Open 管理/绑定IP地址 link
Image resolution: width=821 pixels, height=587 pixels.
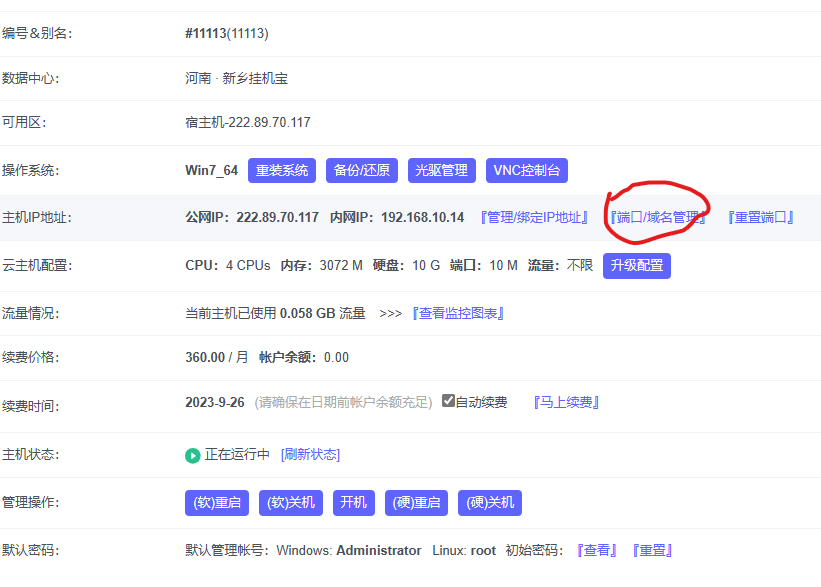535,217
